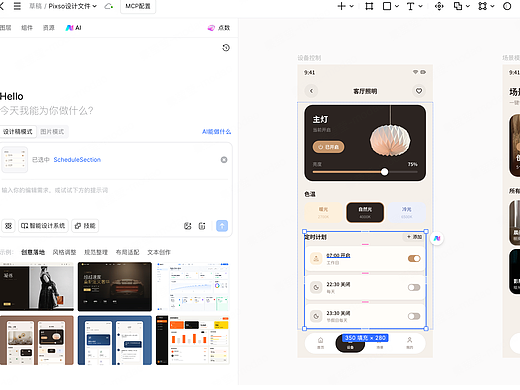Click the second attachment icon beside send

tap(202, 226)
